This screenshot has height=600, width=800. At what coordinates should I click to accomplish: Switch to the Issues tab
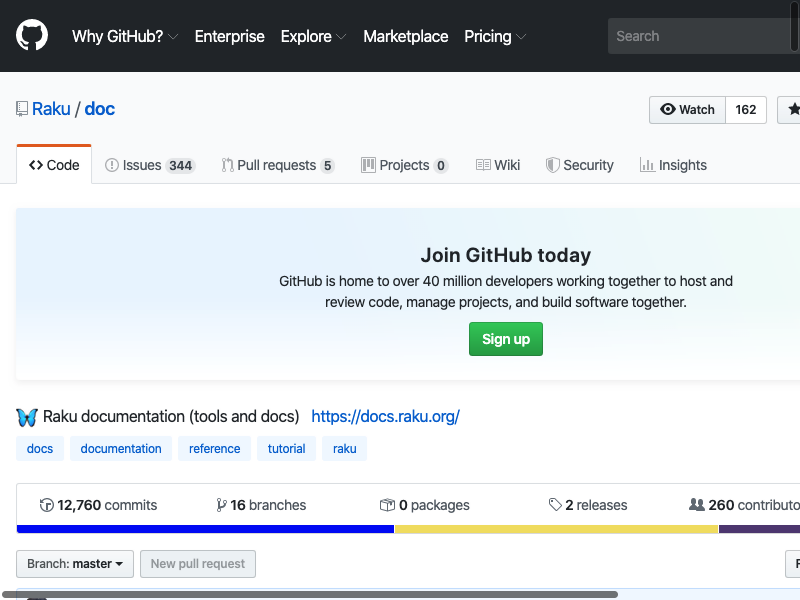150,165
